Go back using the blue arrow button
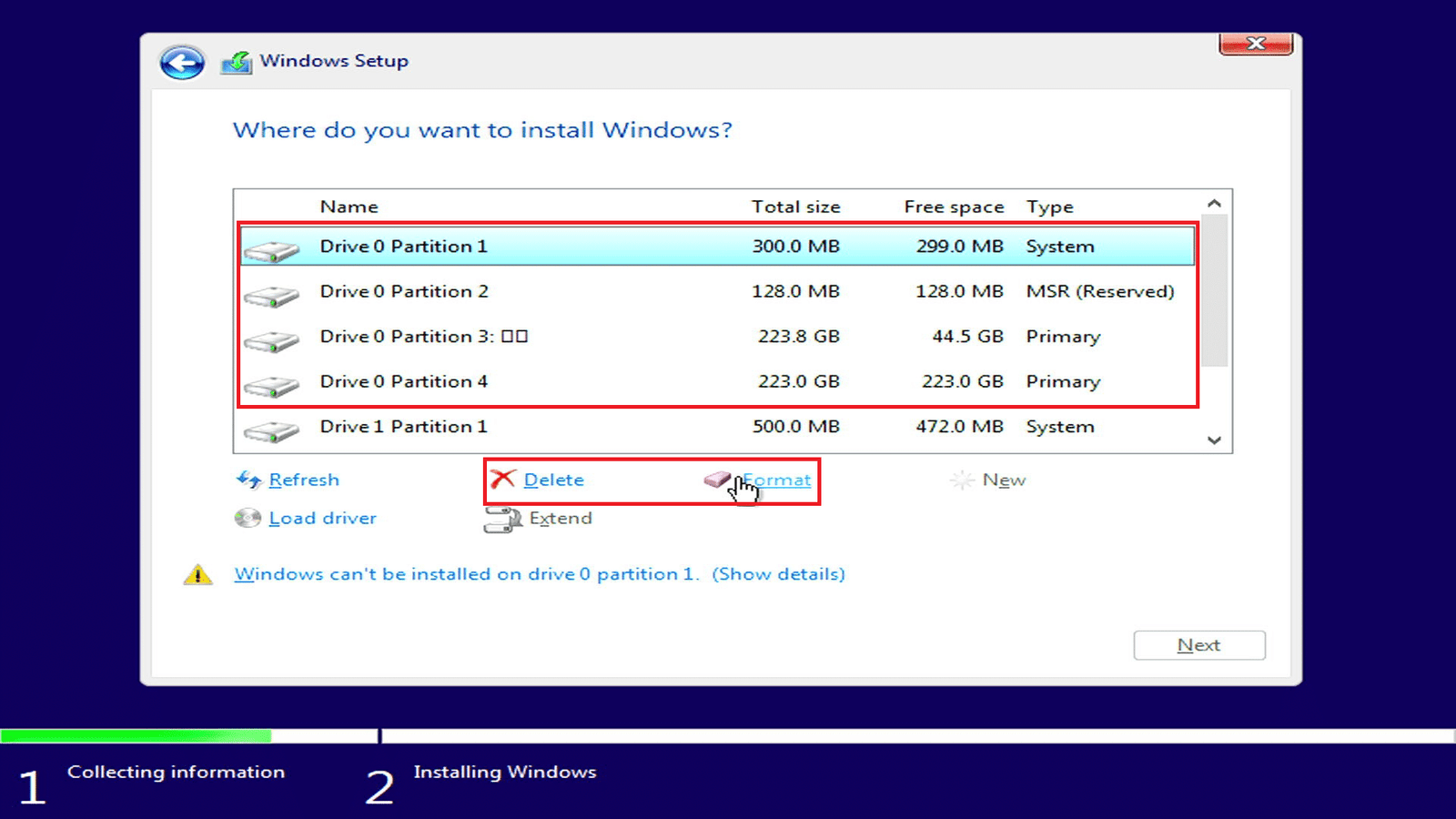Screen dimensions: 1456x819 pyautogui.click(x=182, y=63)
